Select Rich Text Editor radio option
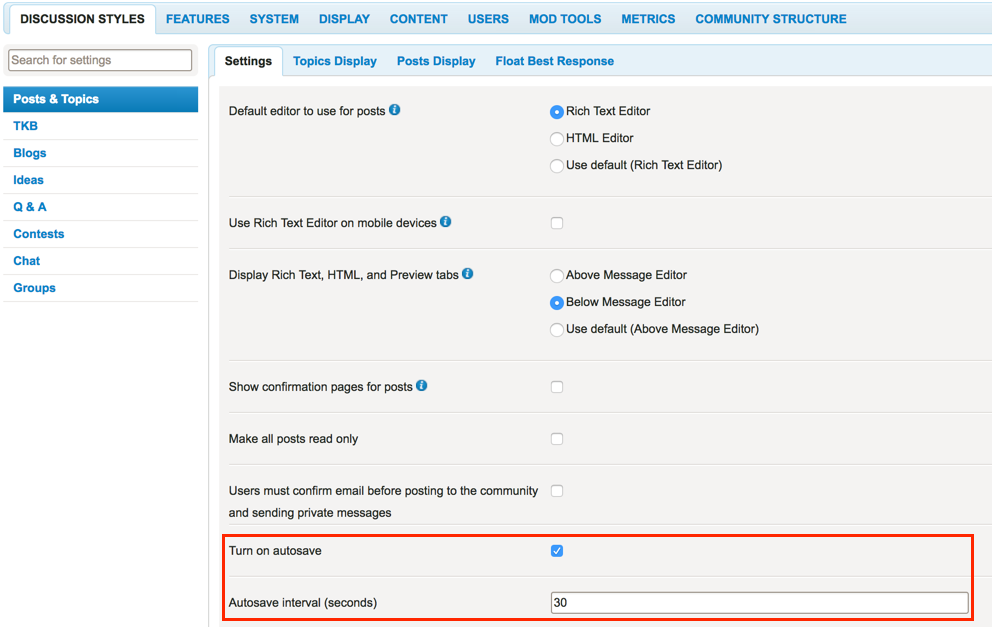This screenshot has width=992, height=627. (x=557, y=112)
